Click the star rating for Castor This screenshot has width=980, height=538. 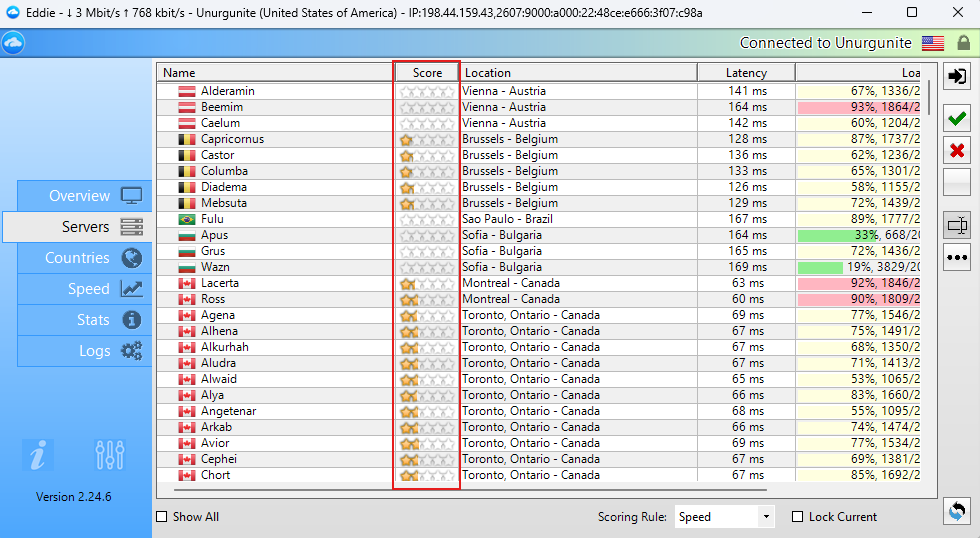(427, 156)
